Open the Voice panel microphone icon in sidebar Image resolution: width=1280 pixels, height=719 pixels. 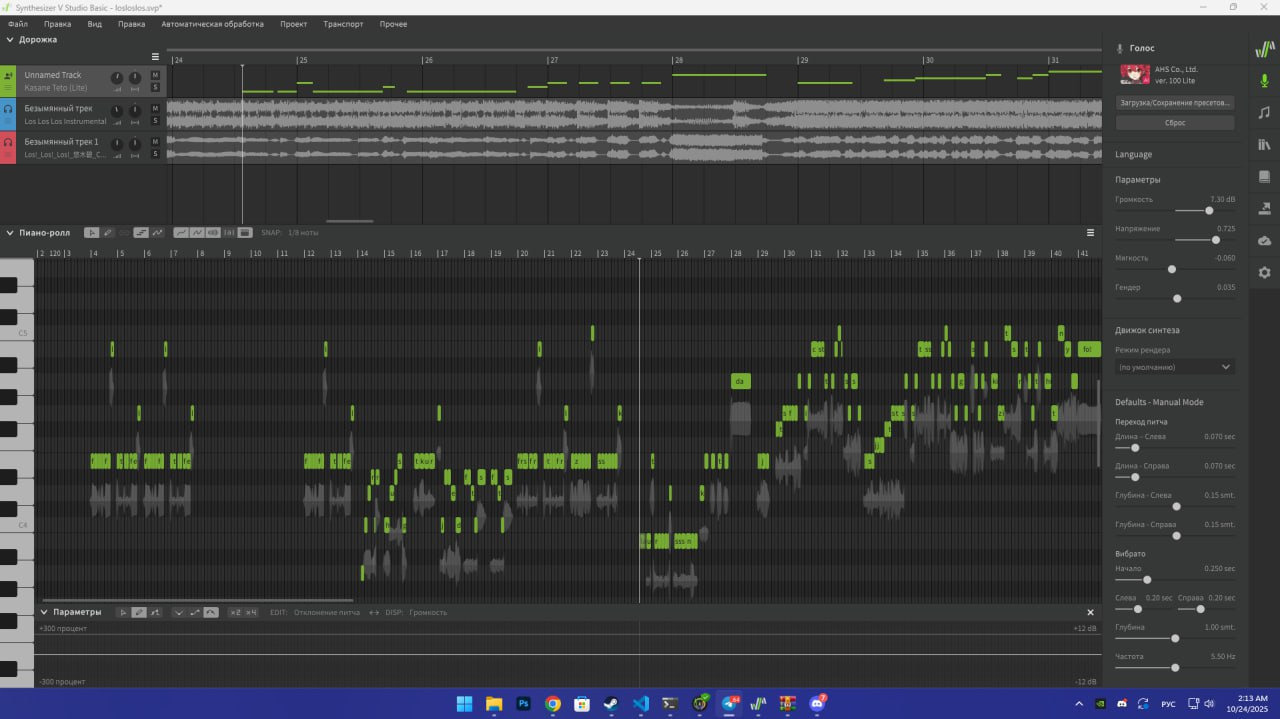[x=1264, y=80]
